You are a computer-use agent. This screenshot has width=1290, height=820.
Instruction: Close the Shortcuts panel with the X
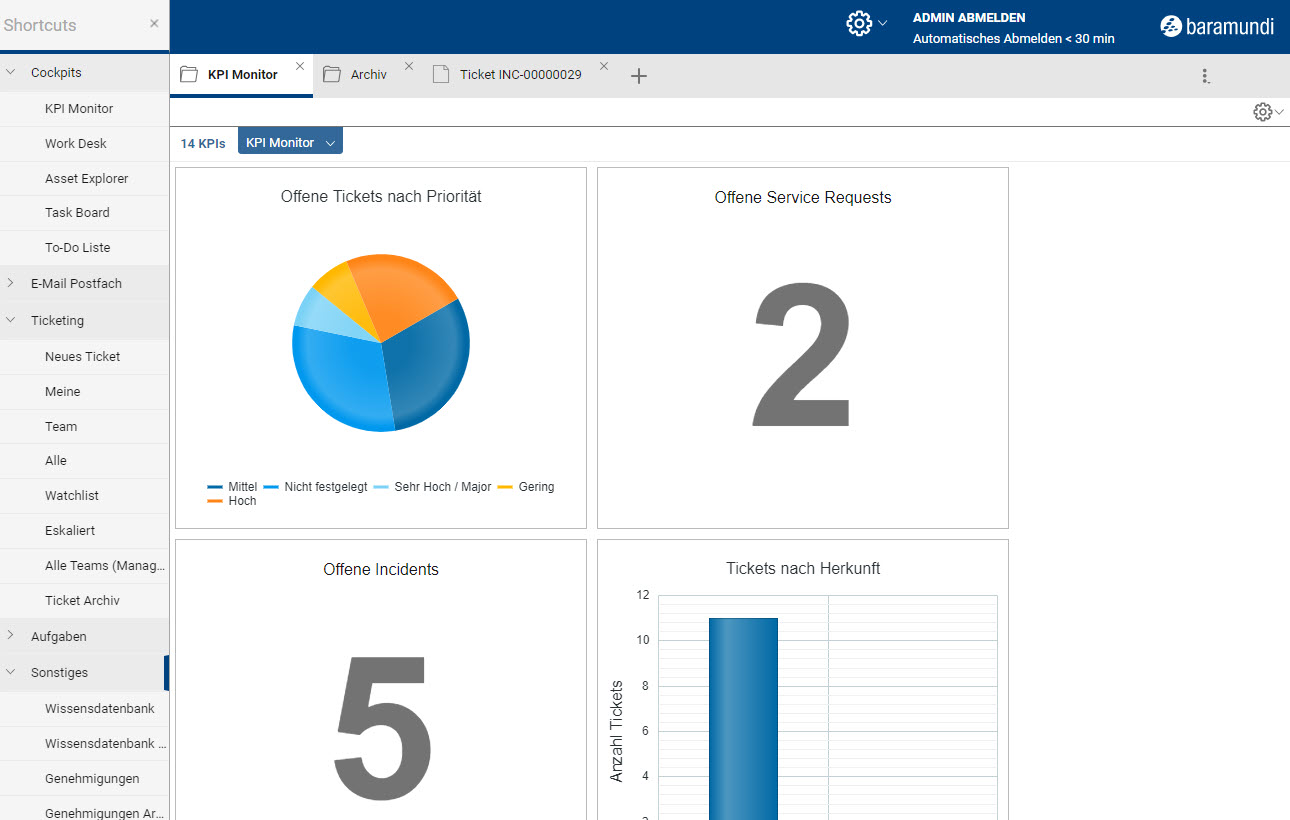tap(154, 23)
